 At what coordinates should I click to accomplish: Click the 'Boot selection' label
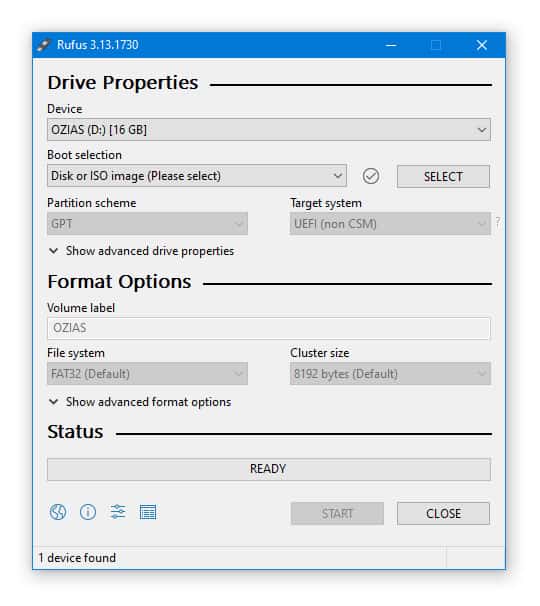click(84, 155)
